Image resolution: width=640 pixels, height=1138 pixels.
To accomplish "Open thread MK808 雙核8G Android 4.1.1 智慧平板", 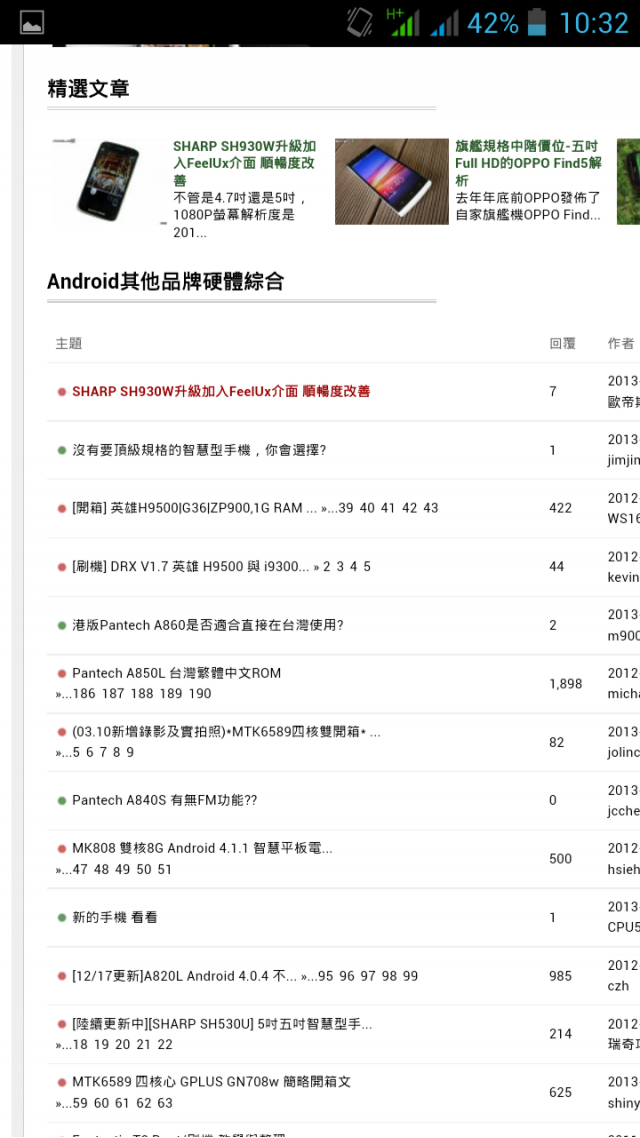I will coord(202,848).
